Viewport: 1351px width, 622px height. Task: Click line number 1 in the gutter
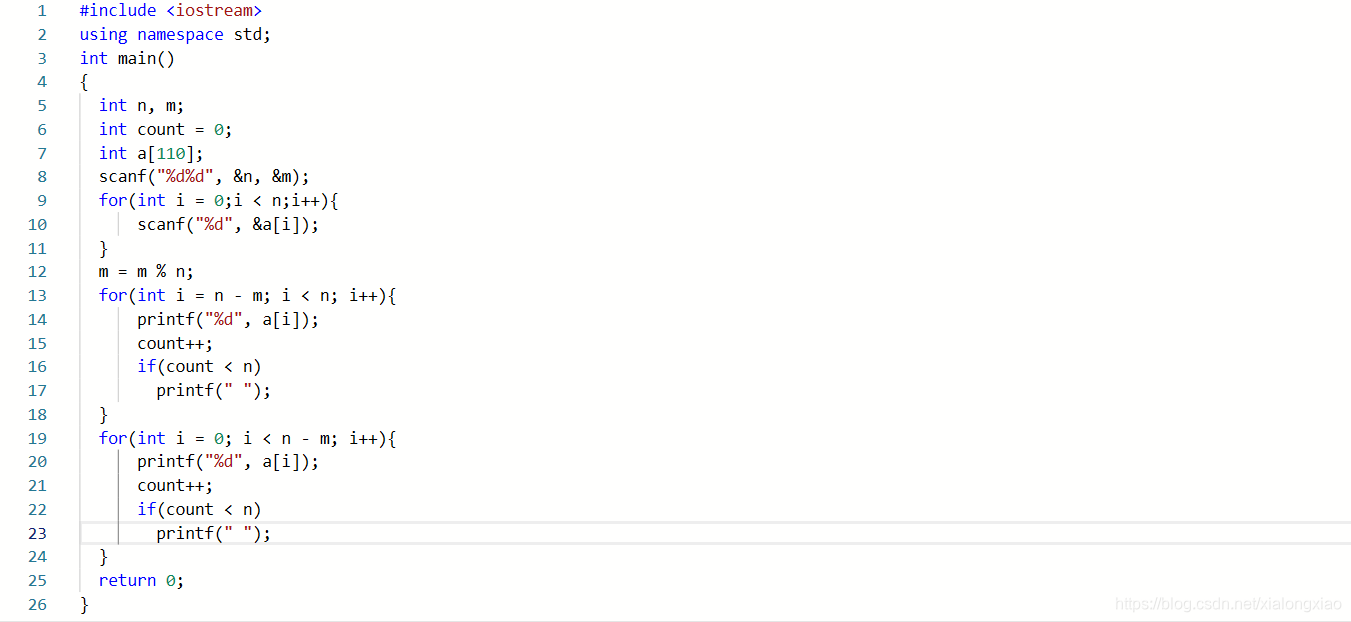42,10
